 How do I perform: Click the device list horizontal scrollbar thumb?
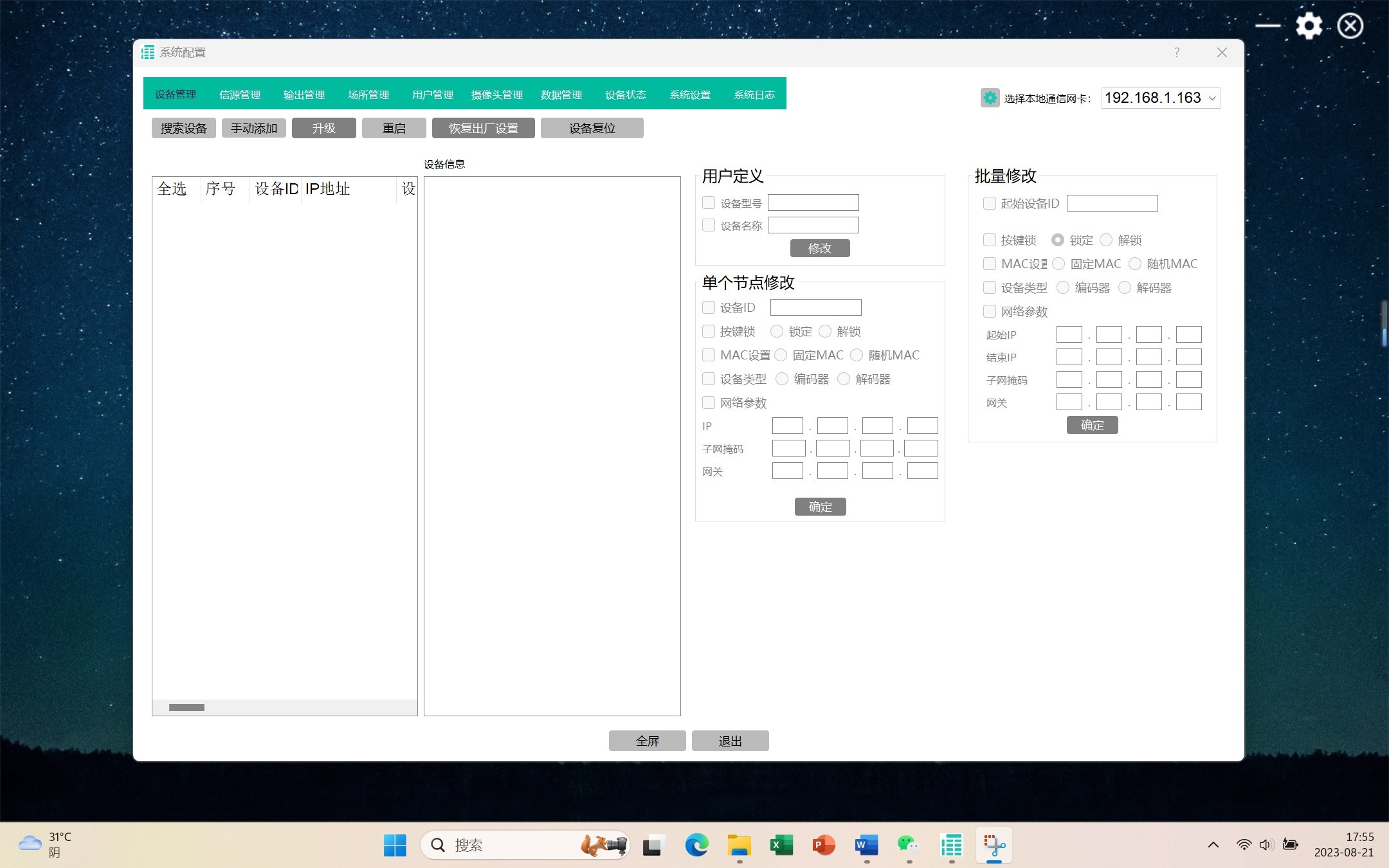click(x=186, y=707)
